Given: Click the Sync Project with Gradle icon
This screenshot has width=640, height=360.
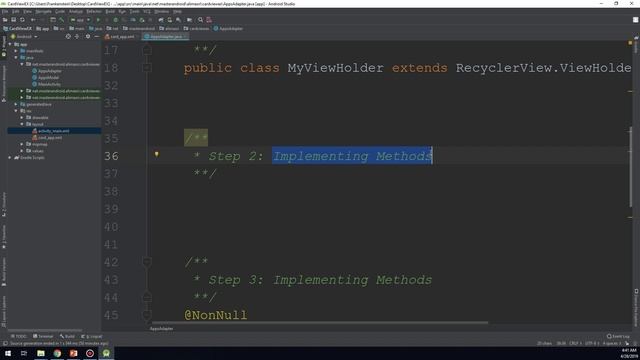Looking at the screenshot, I should pos(161,20).
